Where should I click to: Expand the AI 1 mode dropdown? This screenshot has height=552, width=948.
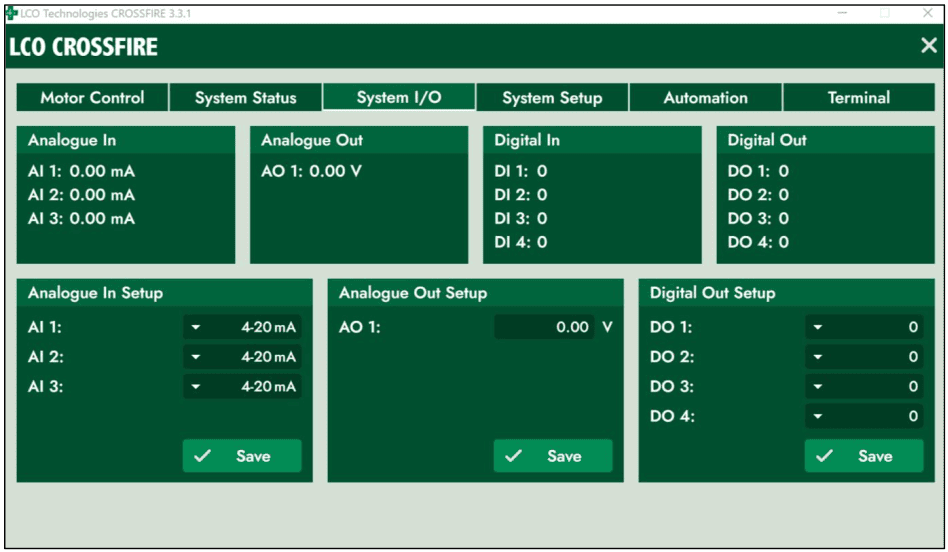click(242, 327)
